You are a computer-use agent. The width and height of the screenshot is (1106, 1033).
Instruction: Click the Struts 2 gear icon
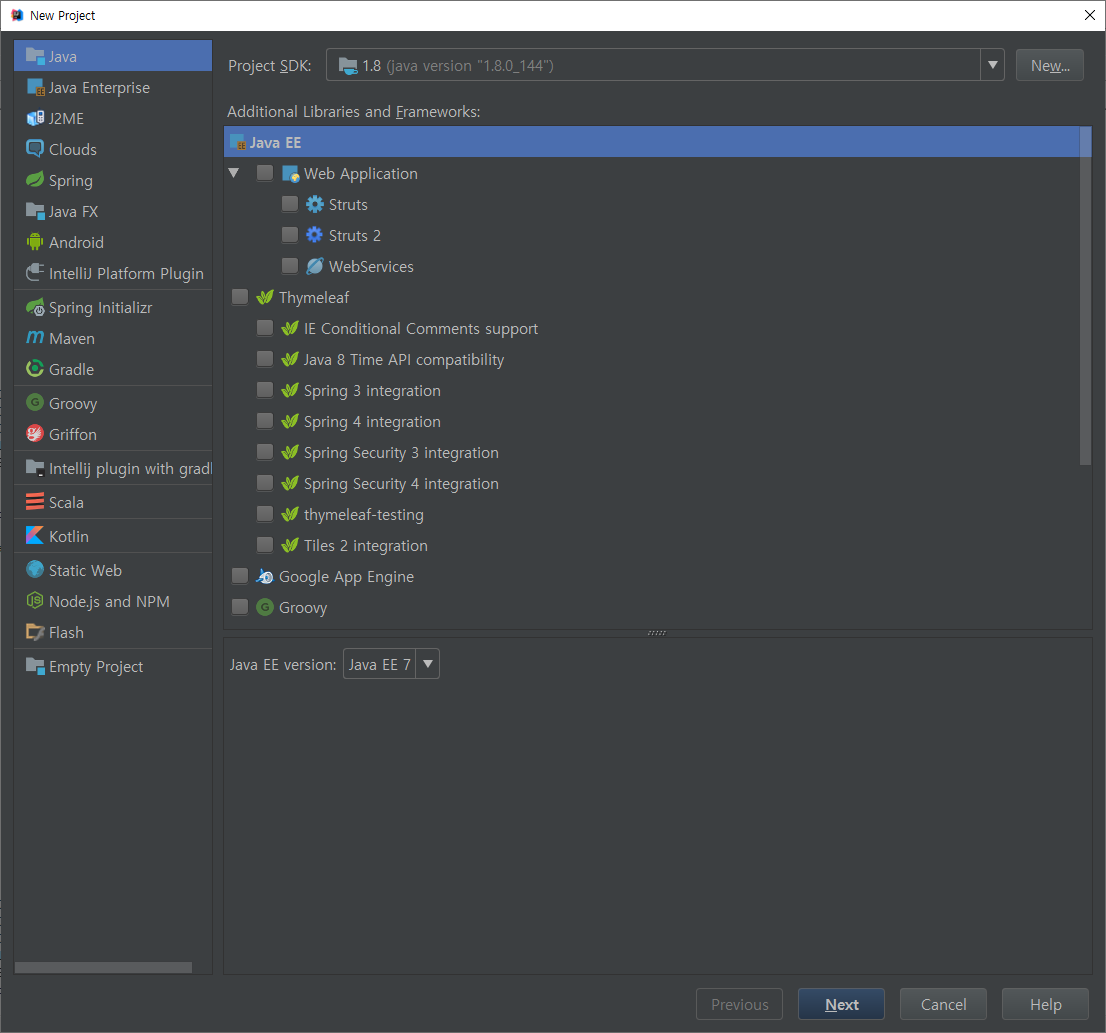(x=315, y=235)
